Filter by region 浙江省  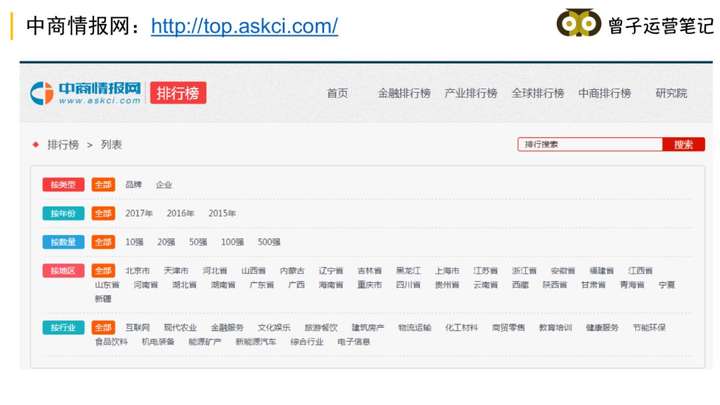tap(524, 270)
